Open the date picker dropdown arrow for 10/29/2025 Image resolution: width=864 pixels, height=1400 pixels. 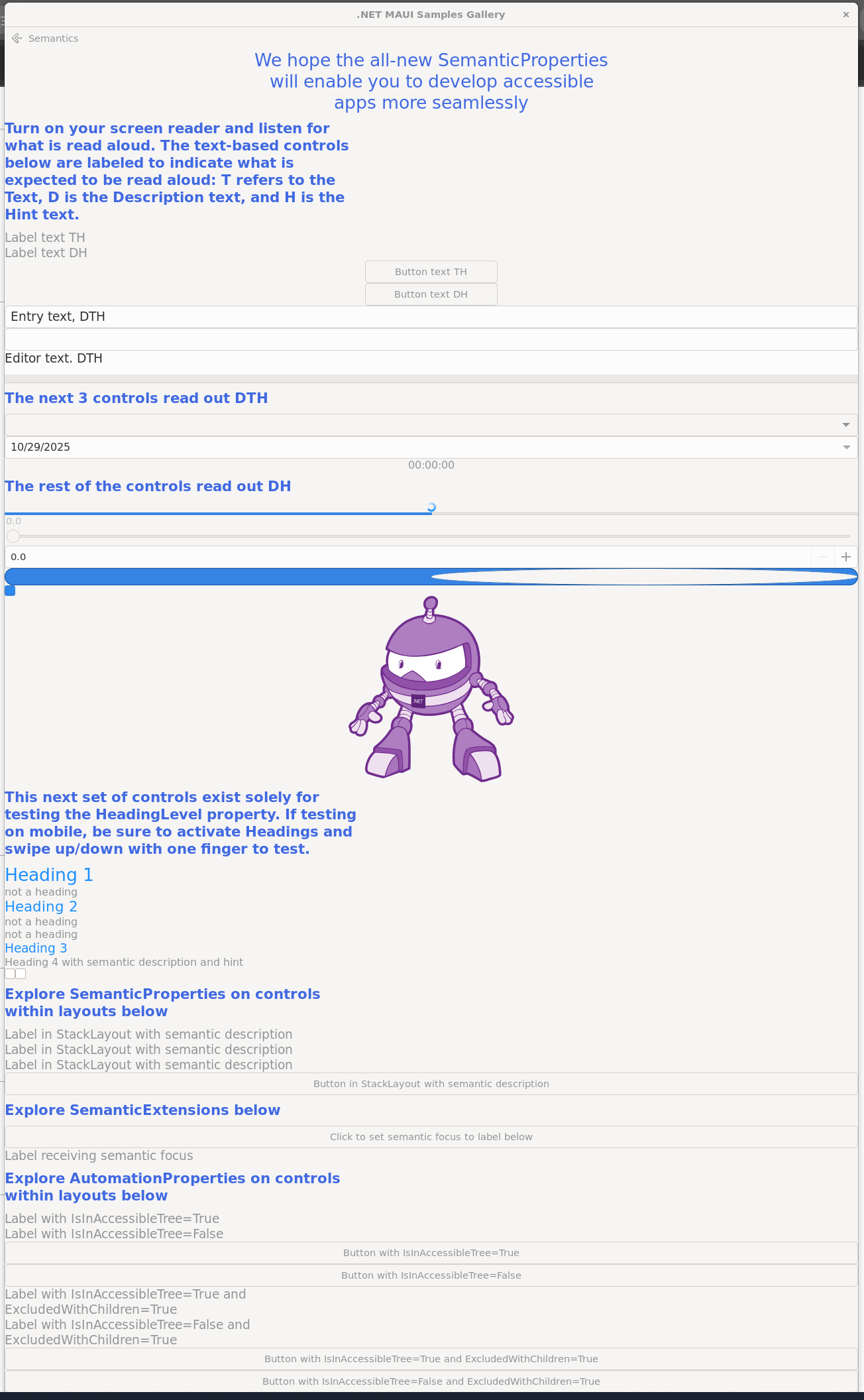[845, 447]
